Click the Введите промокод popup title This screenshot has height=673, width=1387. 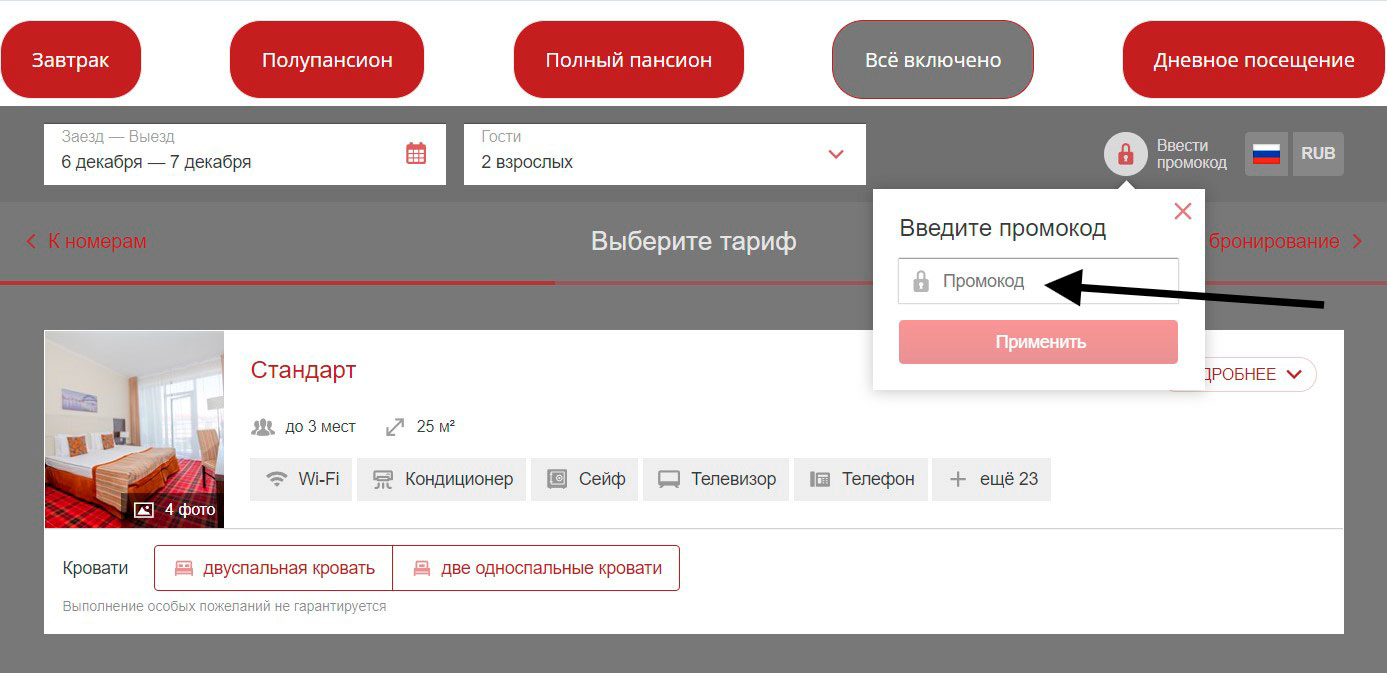(1002, 228)
